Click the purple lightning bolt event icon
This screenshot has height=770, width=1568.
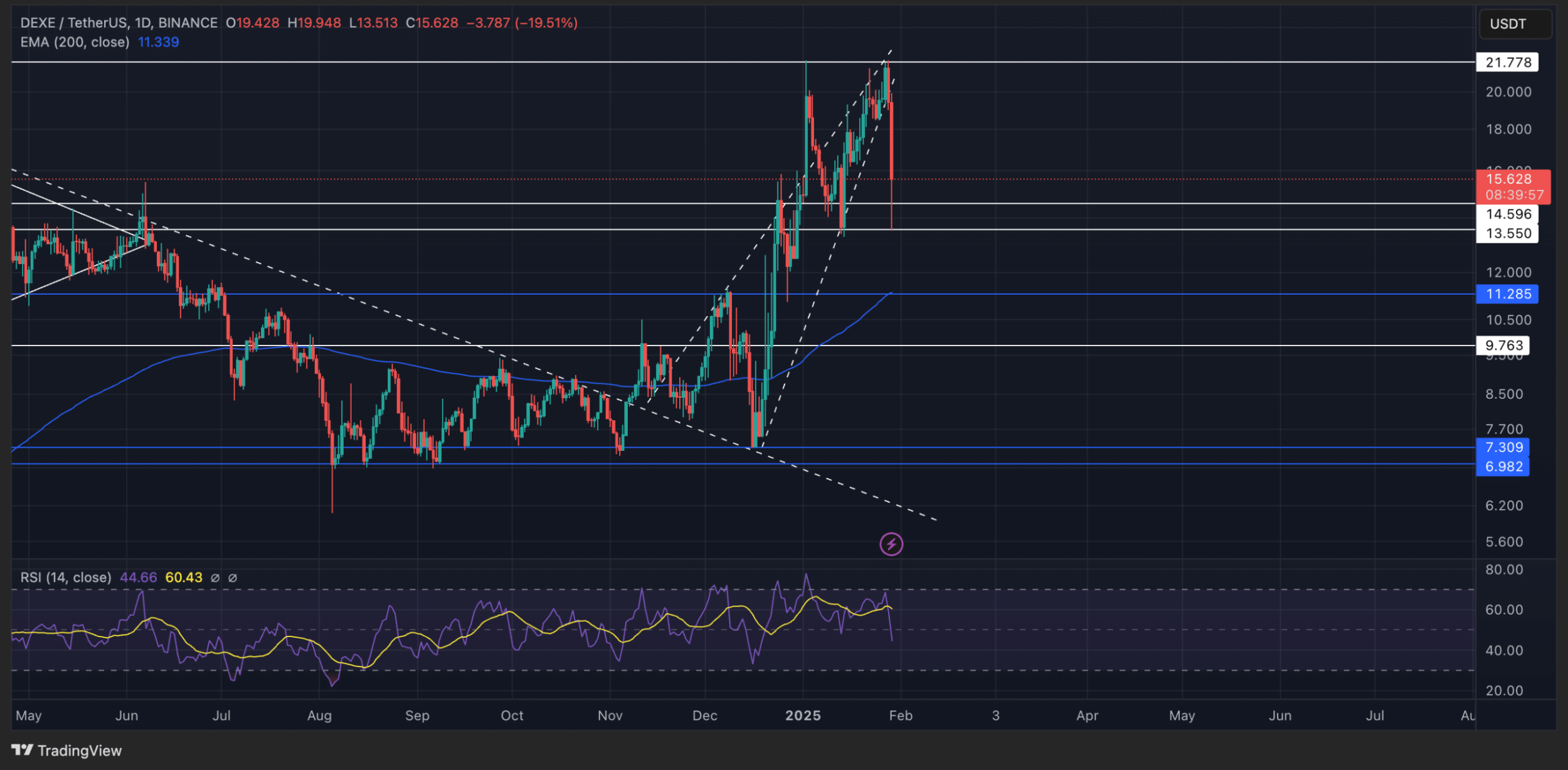(891, 544)
